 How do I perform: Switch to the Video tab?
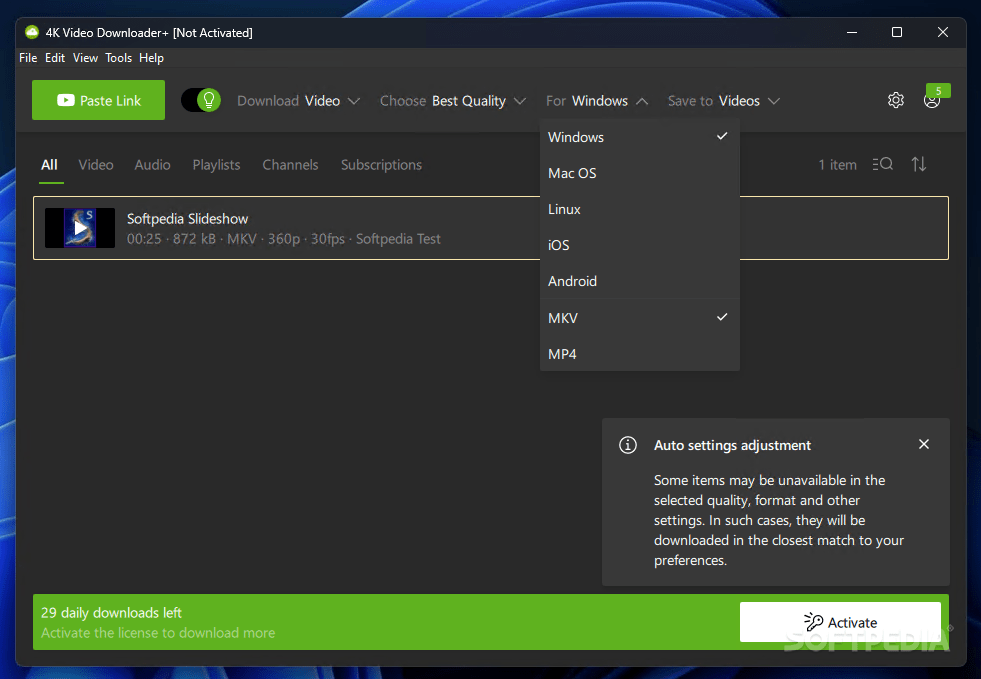96,165
